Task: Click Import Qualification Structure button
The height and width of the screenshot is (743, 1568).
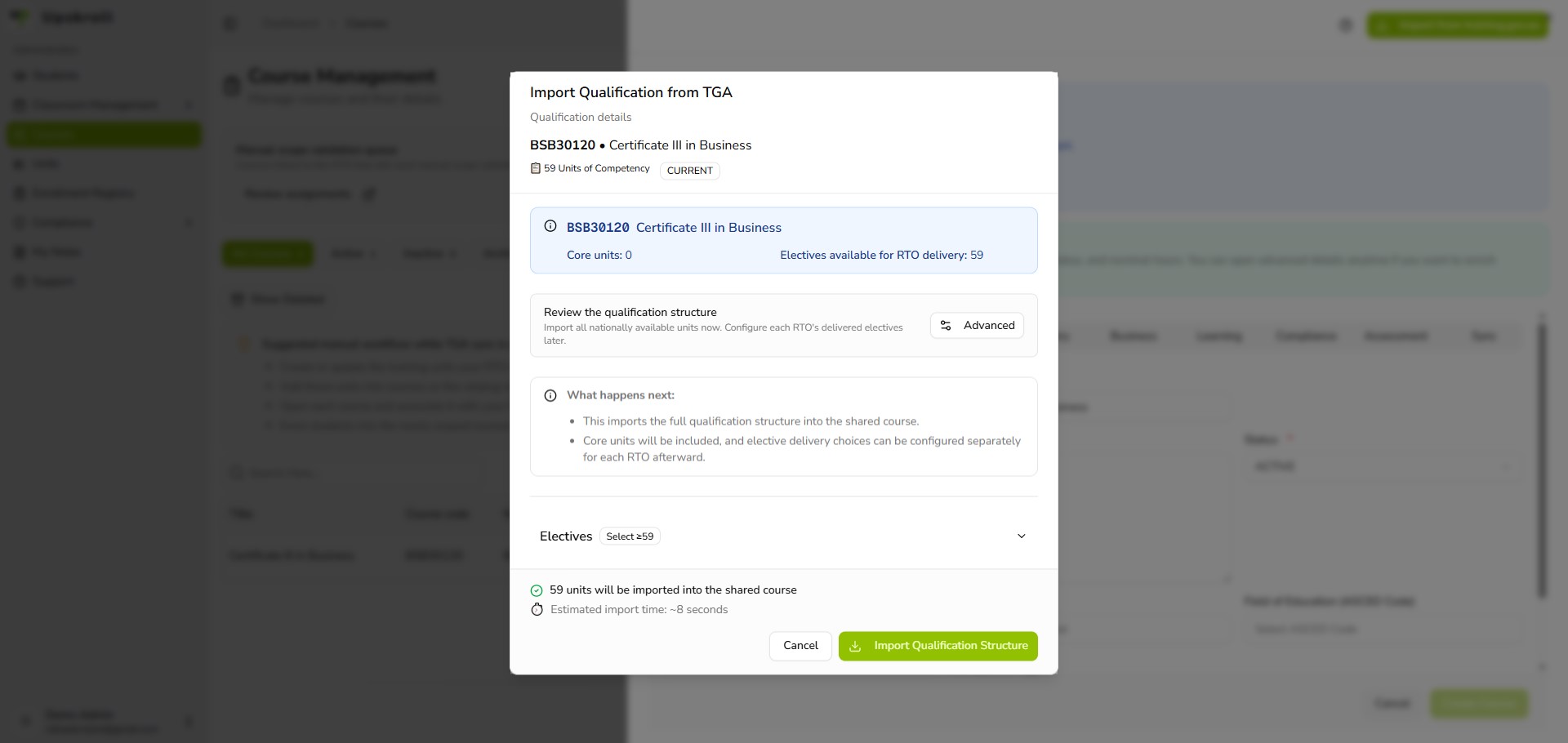Action: click(938, 646)
